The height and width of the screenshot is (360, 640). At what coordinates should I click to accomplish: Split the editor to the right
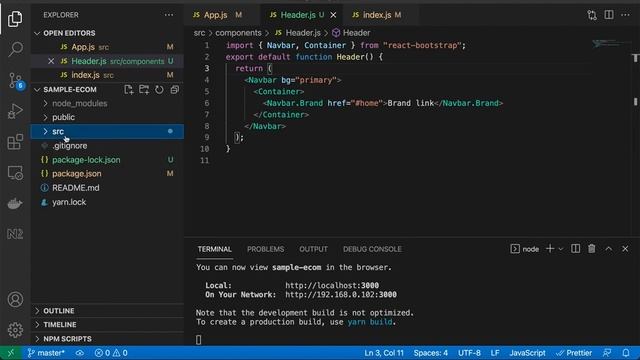pyautogui.click(x=609, y=15)
